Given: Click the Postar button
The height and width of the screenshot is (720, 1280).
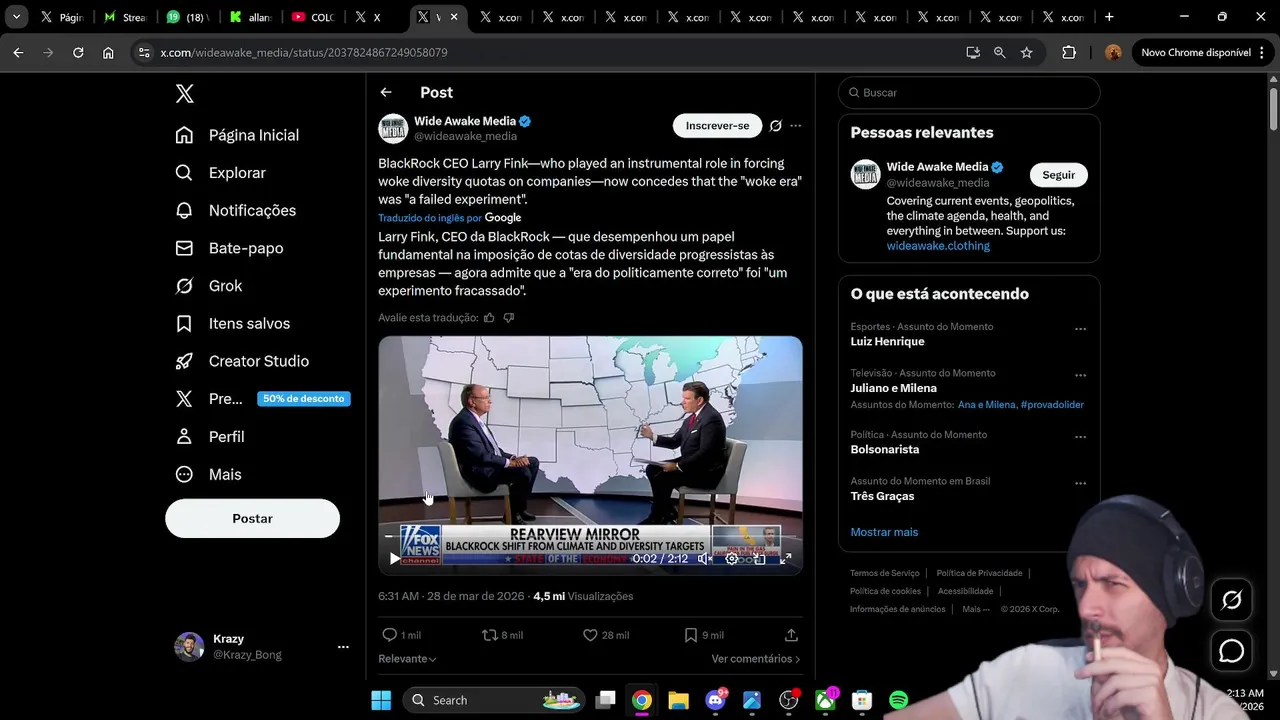Looking at the screenshot, I should tap(252, 518).
